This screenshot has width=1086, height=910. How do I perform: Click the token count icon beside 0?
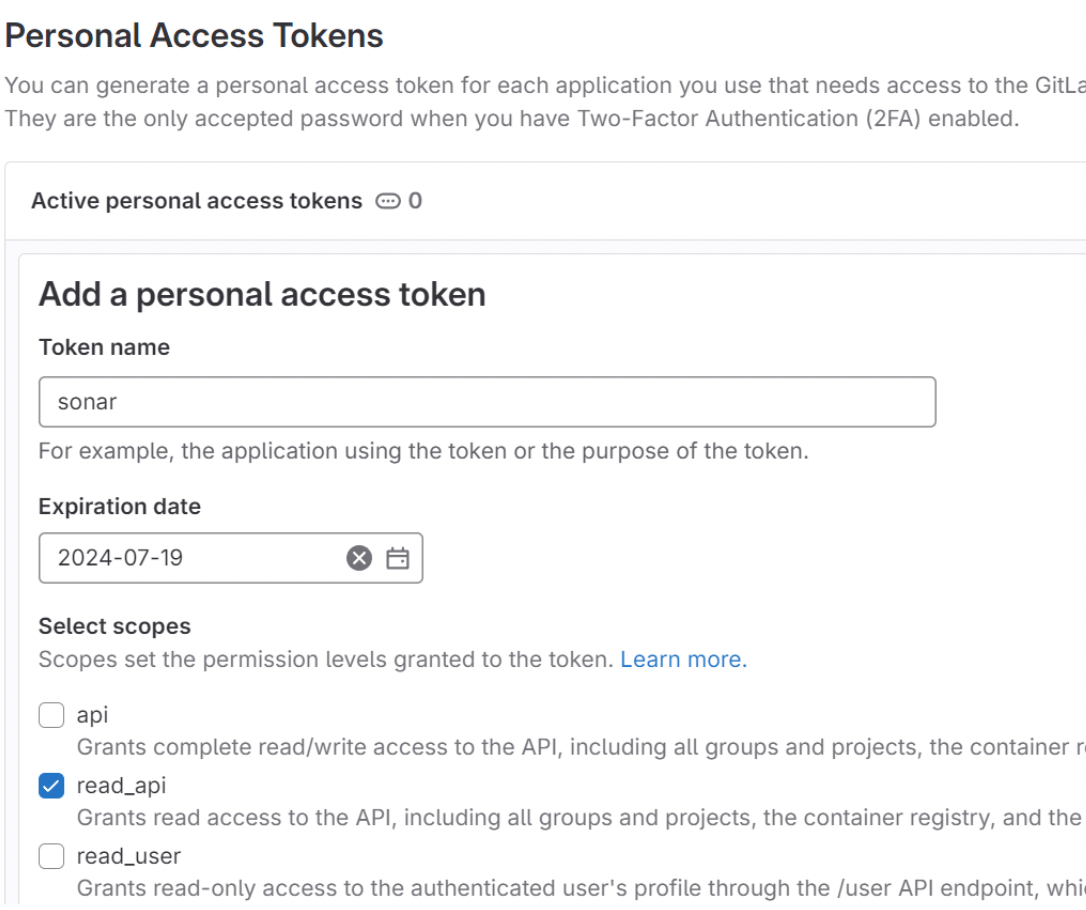[386, 201]
